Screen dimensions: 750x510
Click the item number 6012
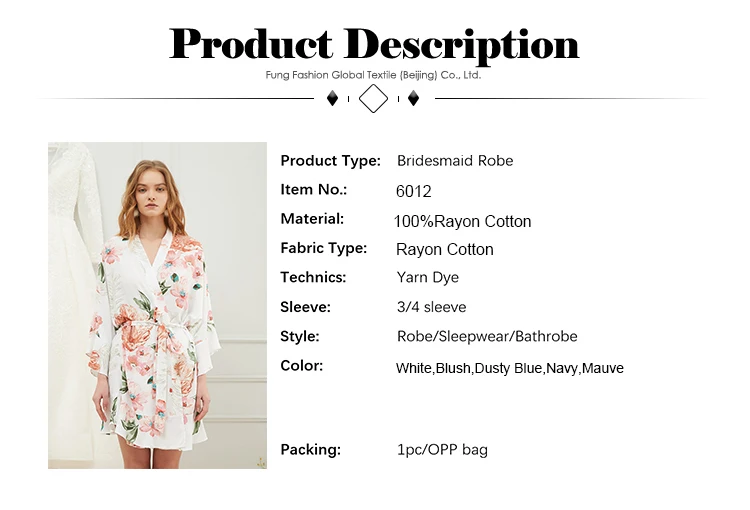[x=413, y=191]
